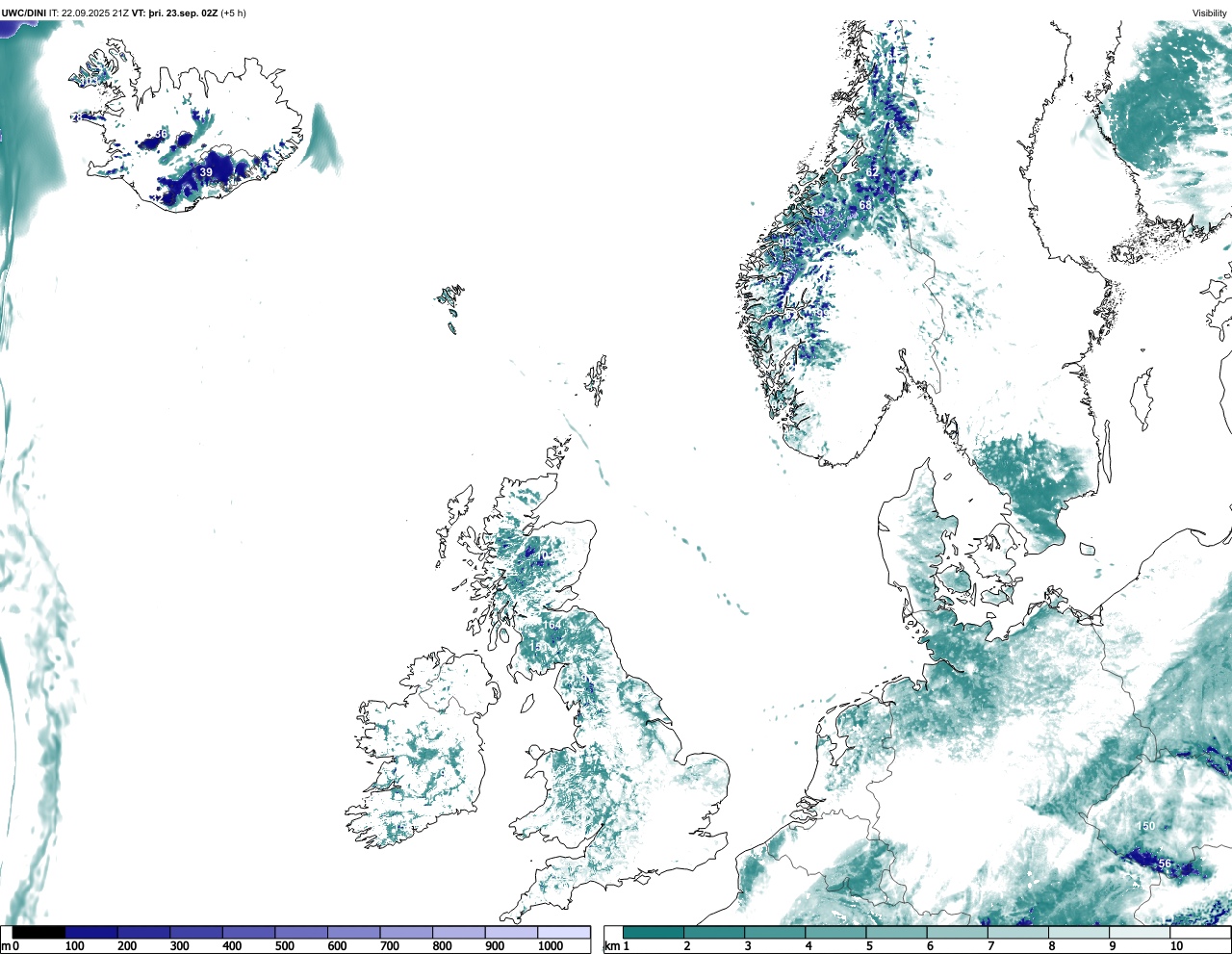Pick the 5–6 km legend swatch
Image resolution: width=1232 pixels, height=954 pixels.
896,932
